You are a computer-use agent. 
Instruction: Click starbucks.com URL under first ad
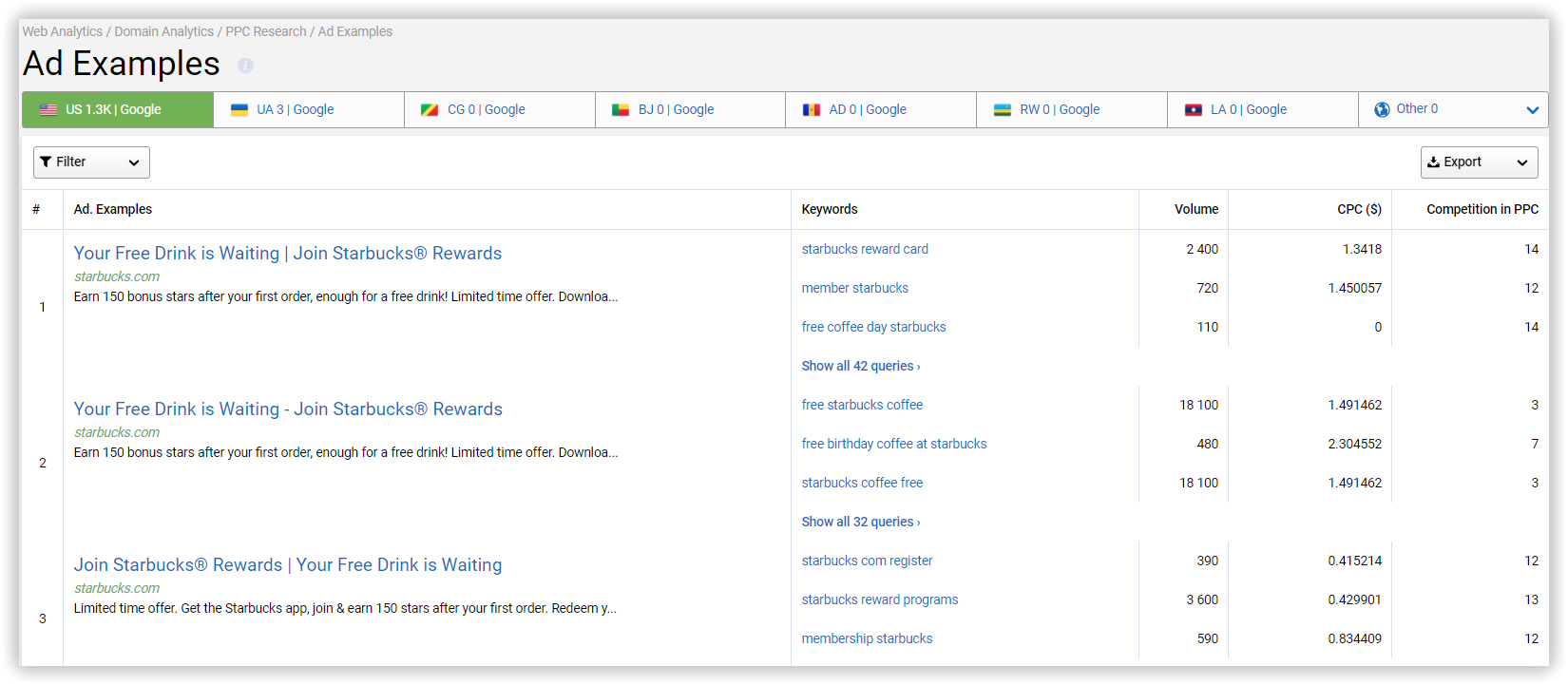pyautogui.click(x=117, y=276)
